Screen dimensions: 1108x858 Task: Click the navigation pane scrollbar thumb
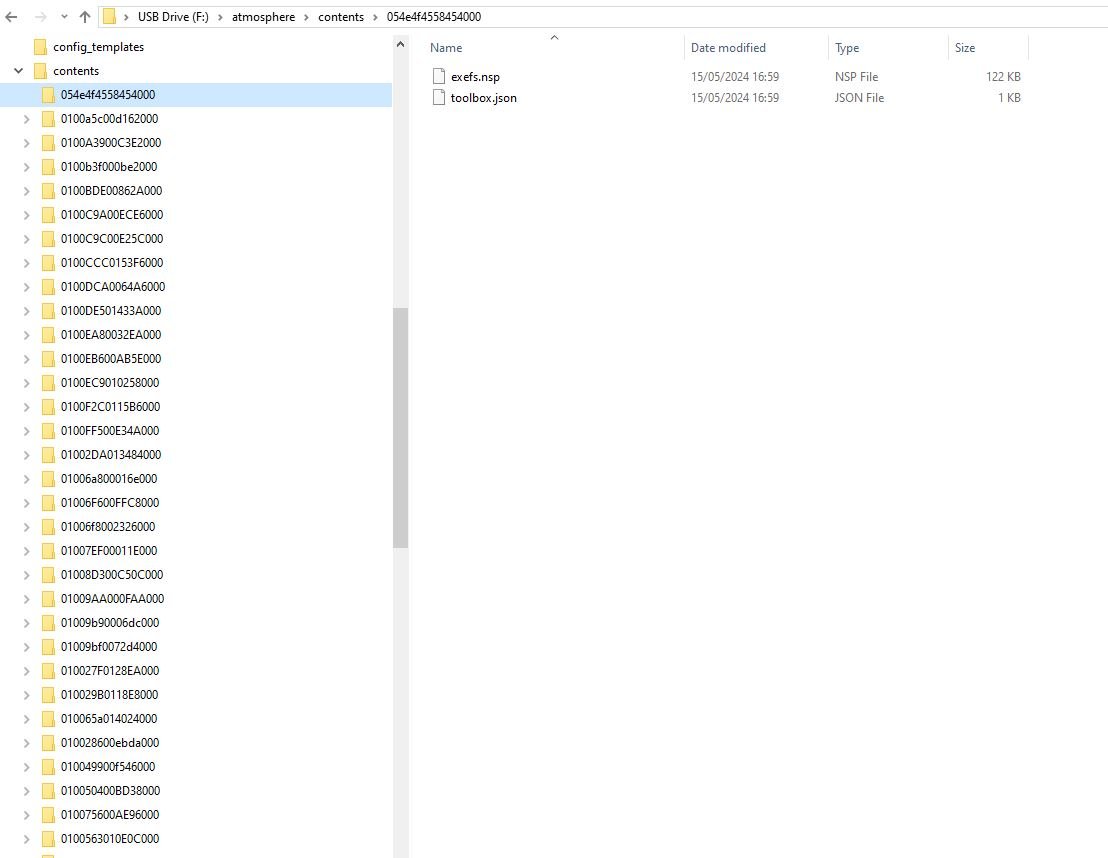(x=401, y=428)
